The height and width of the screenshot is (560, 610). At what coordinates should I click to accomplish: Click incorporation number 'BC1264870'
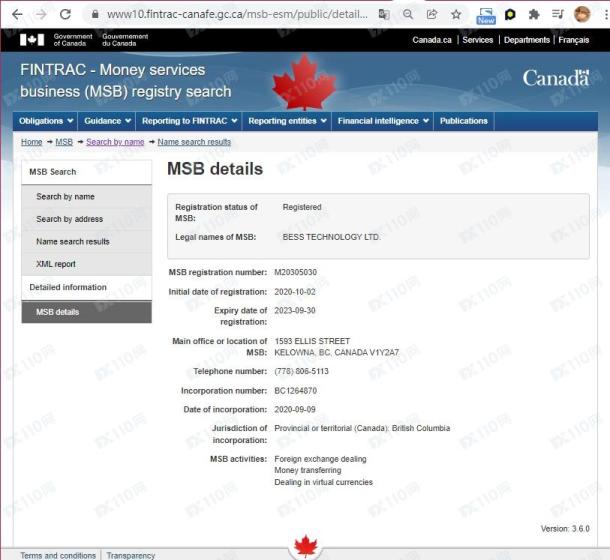pos(296,391)
